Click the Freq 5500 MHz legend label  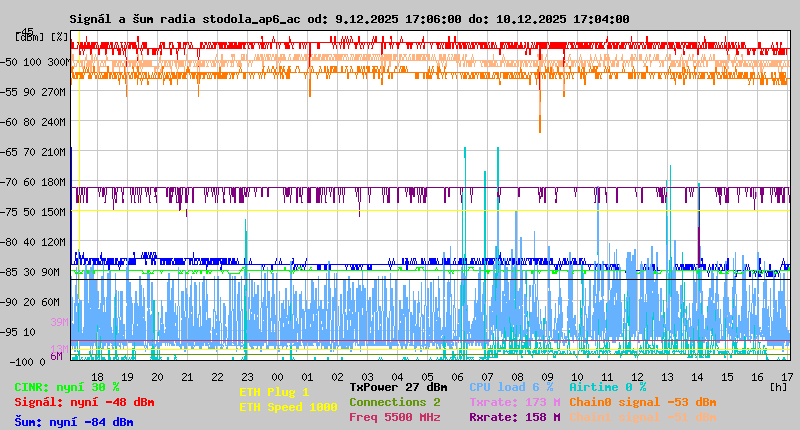tap(394, 417)
